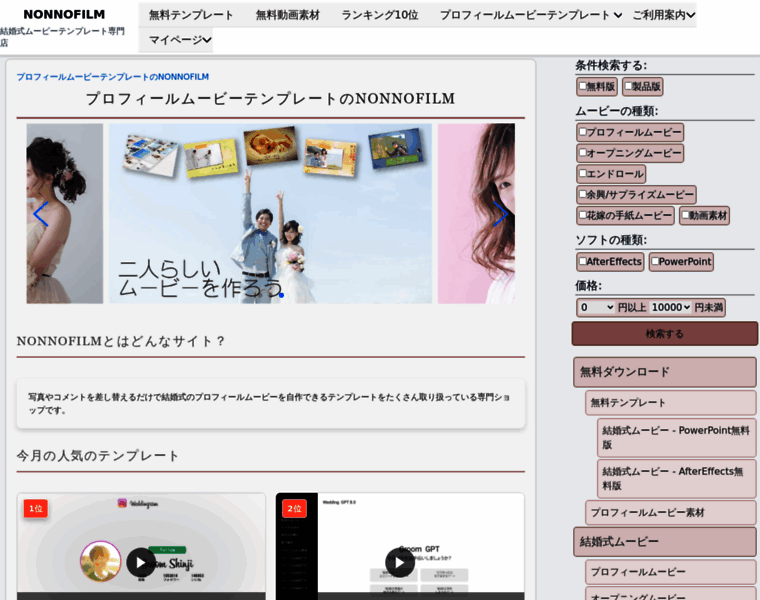The image size is (760, 600).
Task: Check the プロフィールムービー filter
Action: 583,132
